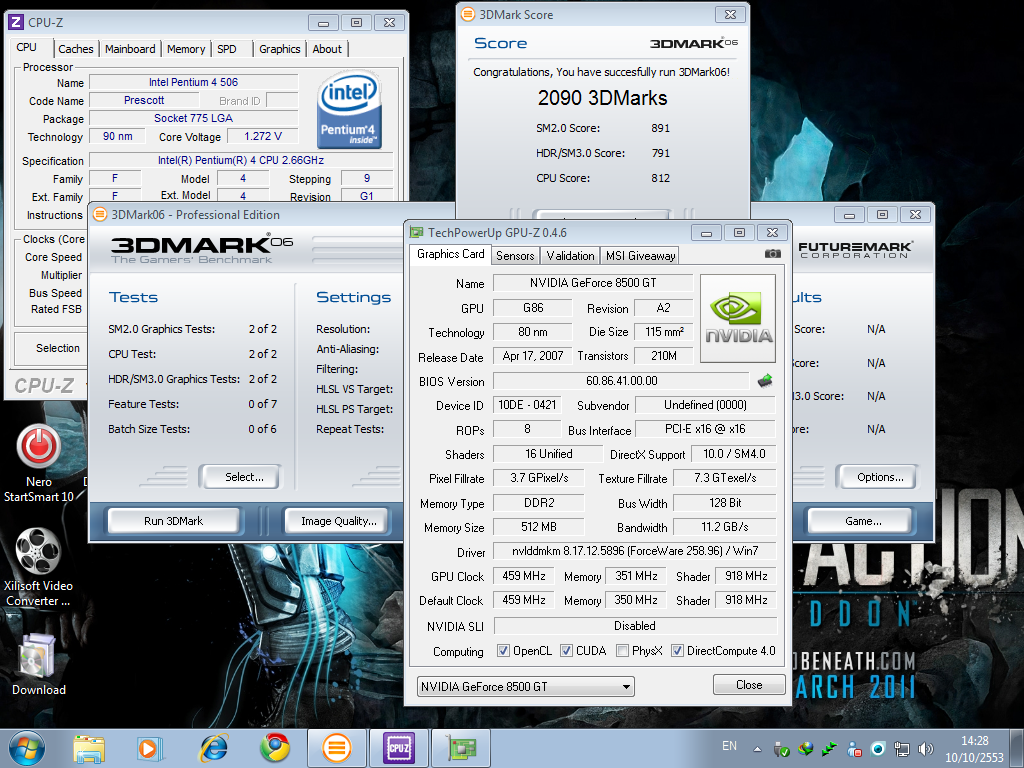
Task: Click the volume speaker tray icon
Action: click(925, 749)
